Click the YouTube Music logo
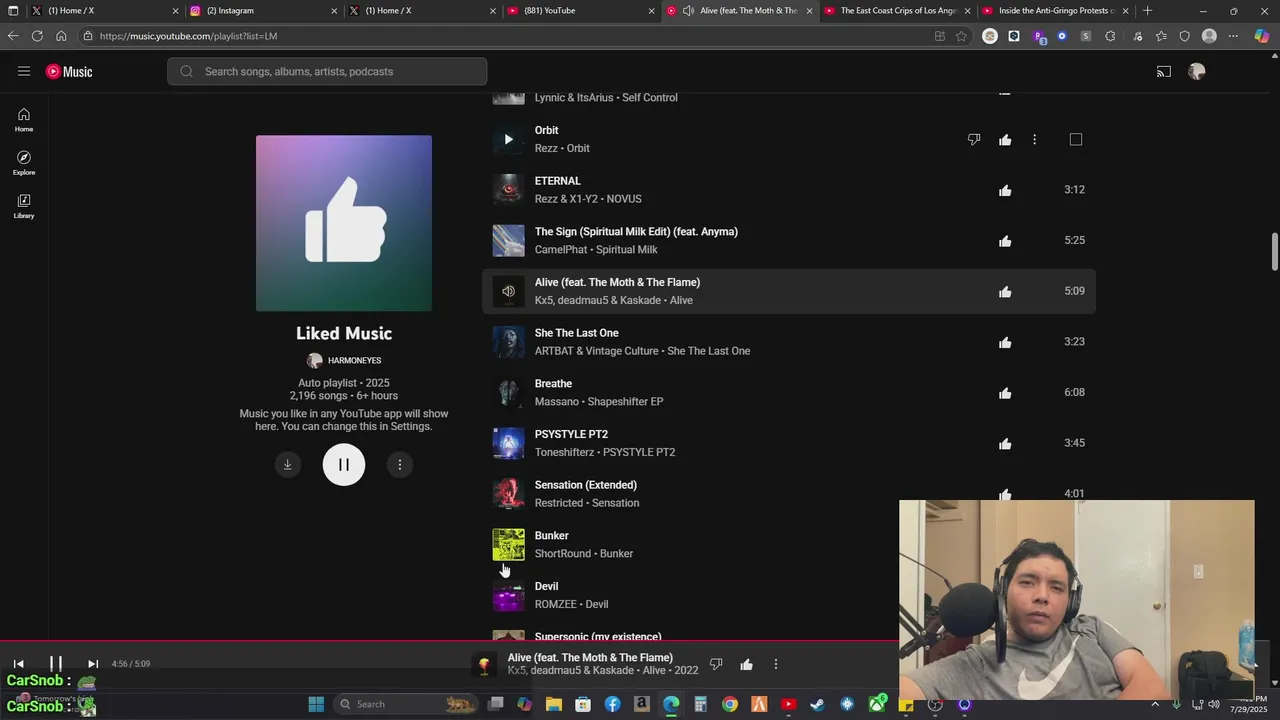This screenshot has width=1280, height=720. pyautogui.click(x=69, y=71)
